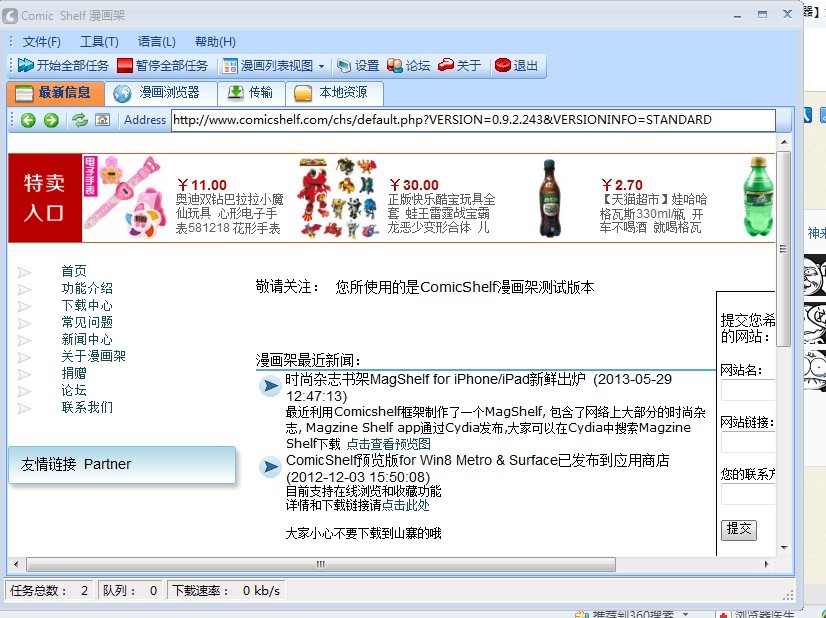Open Settings (设置) in the toolbar
Viewport: 826px width, 618px height.
point(358,65)
